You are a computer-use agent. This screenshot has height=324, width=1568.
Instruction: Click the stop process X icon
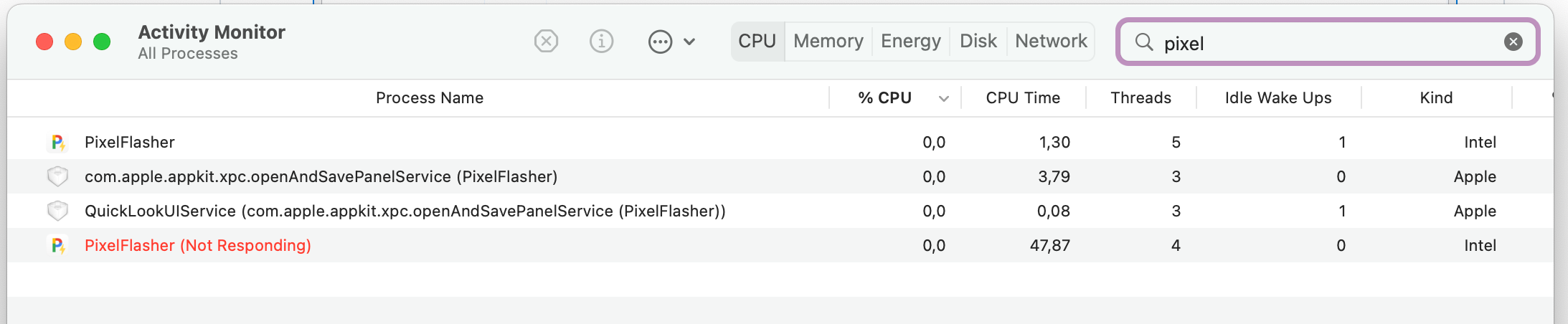pyautogui.click(x=546, y=42)
